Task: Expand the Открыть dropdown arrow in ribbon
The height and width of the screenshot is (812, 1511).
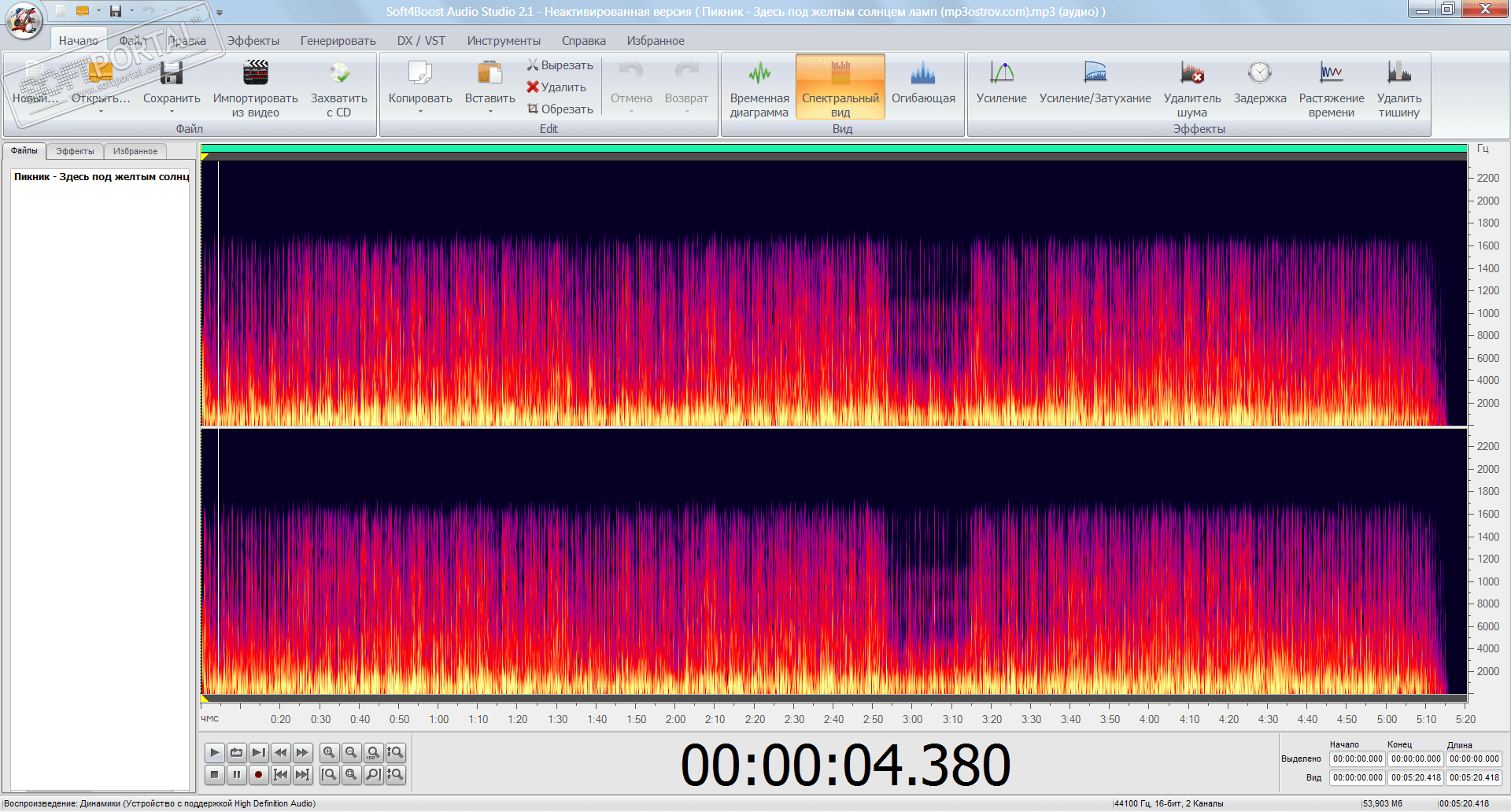Action: click(x=101, y=112)
